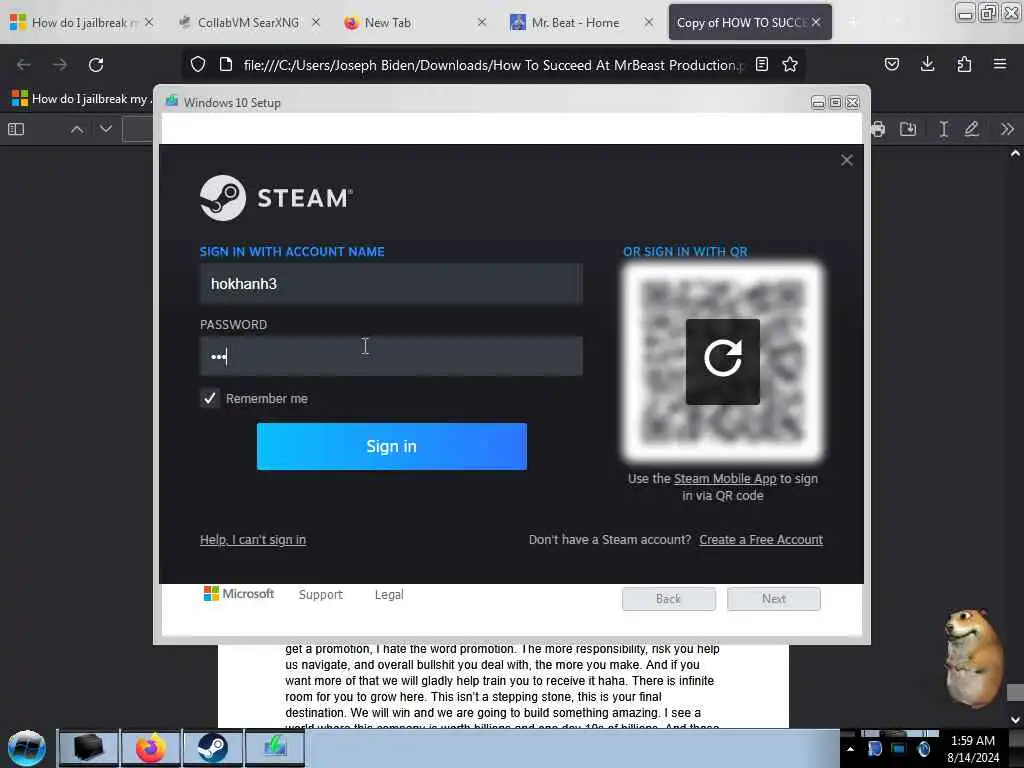Click the hamster desktop mascot
The height and width of the screenshot is (768, 1024).
click(973, 656)
